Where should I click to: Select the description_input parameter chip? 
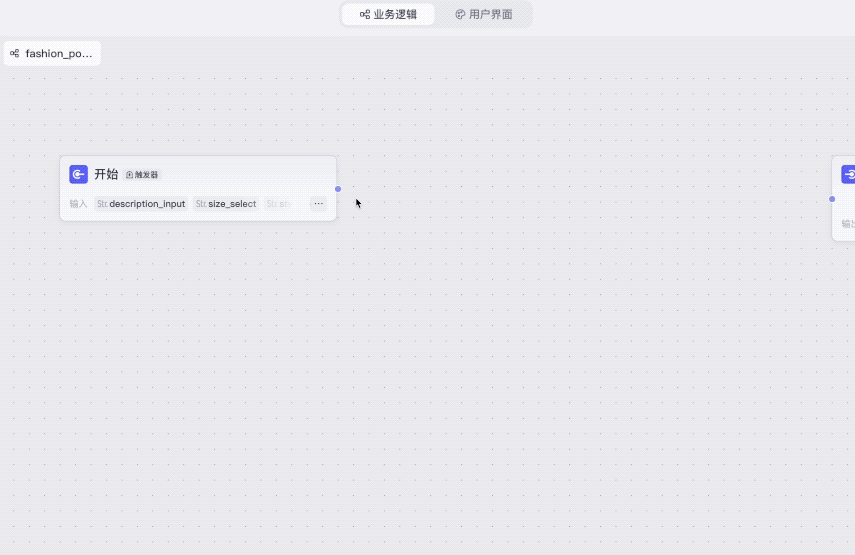tap(141, 204)
